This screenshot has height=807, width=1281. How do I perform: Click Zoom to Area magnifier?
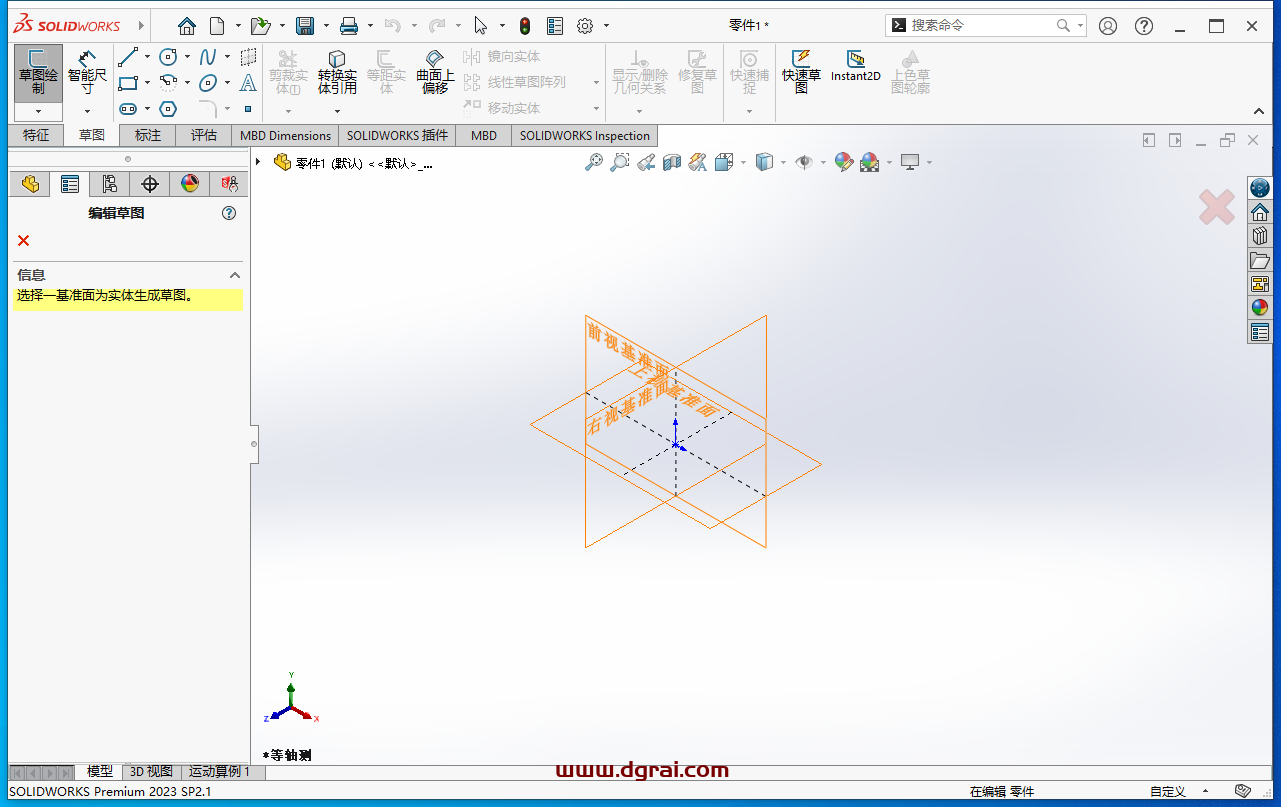(x=620, y=162)
